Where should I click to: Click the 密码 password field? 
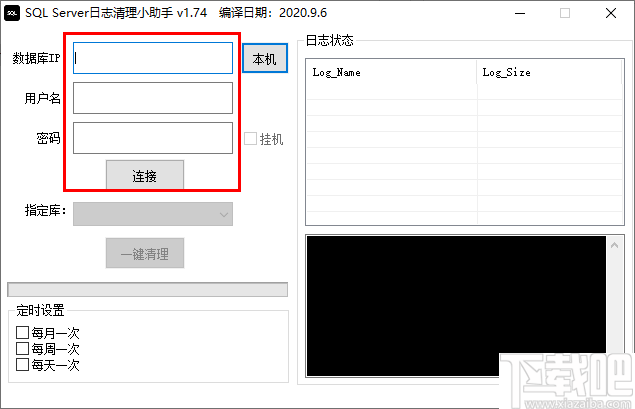[153, 138]
